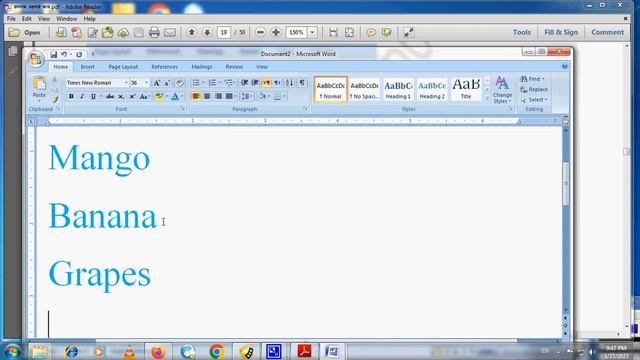Click the Find button
The width and height of the screenshot is (640, 360).
532,79
